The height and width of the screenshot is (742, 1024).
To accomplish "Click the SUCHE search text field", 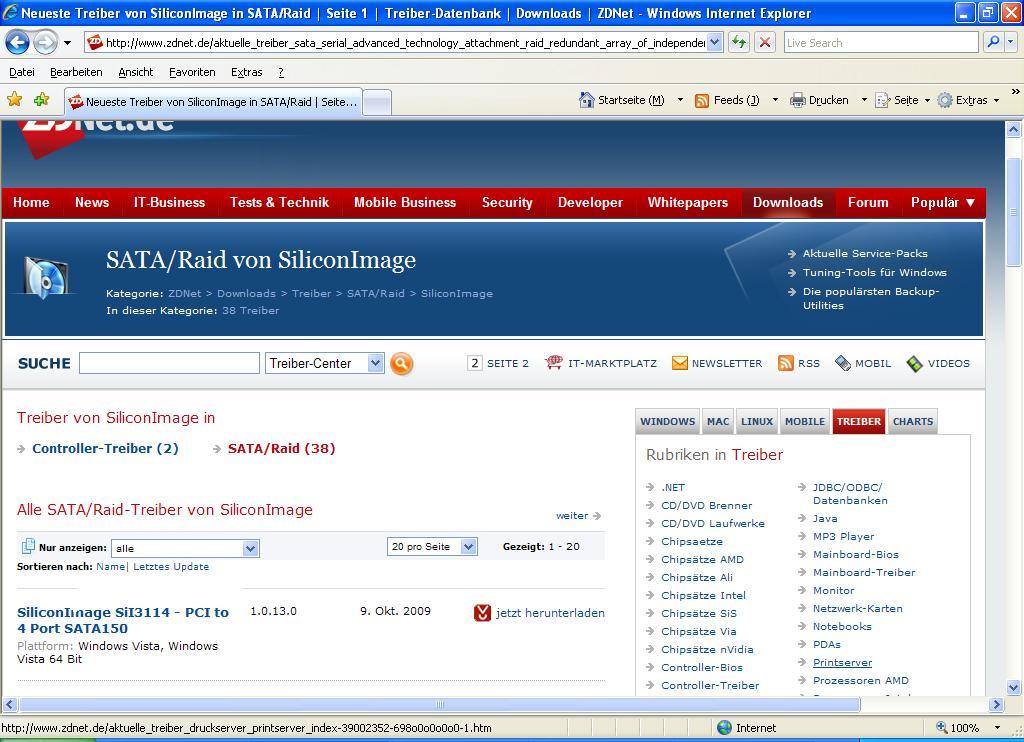I will coord(169,363).
